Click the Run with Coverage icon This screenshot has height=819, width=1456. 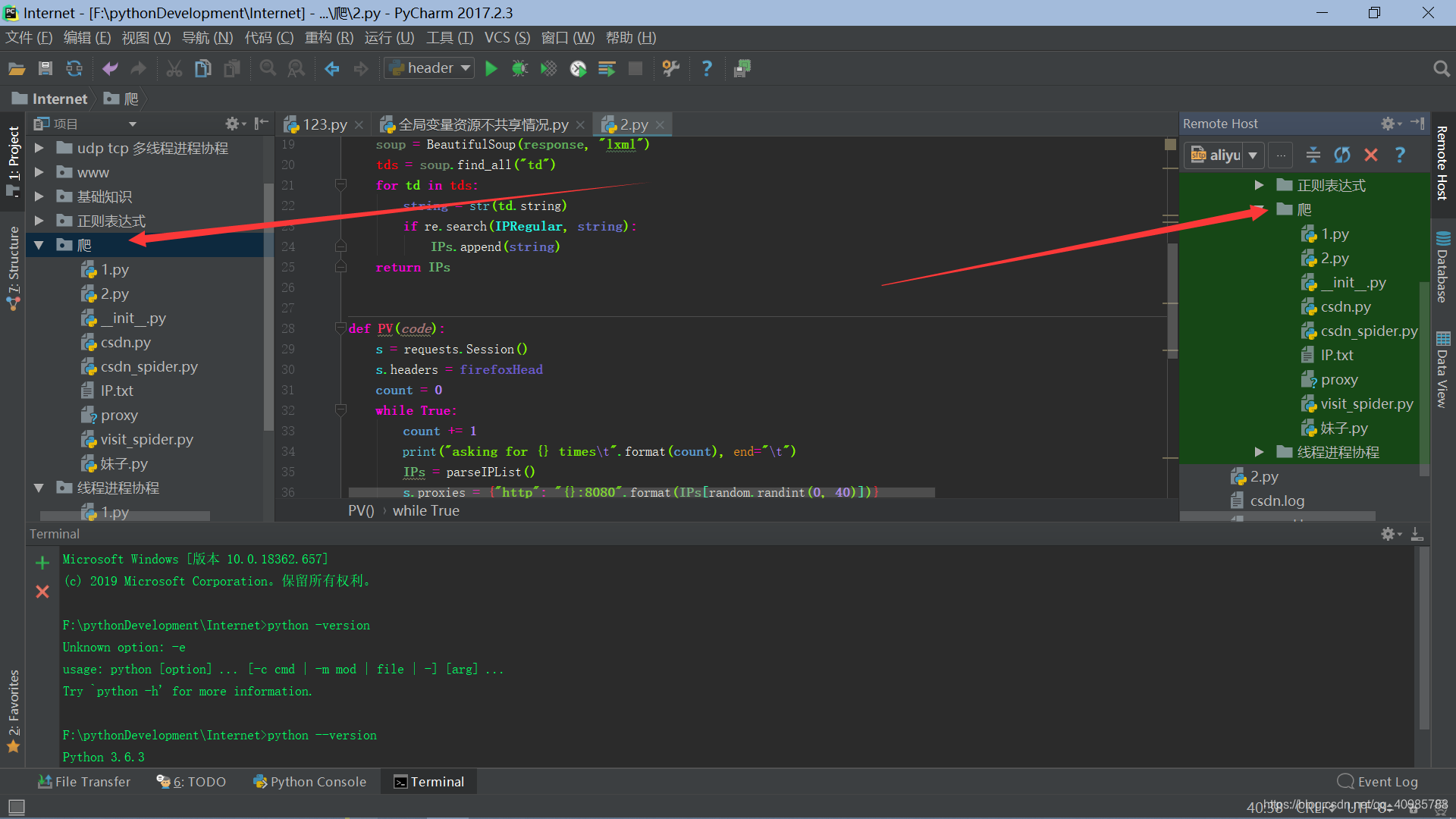pos(548,69)
